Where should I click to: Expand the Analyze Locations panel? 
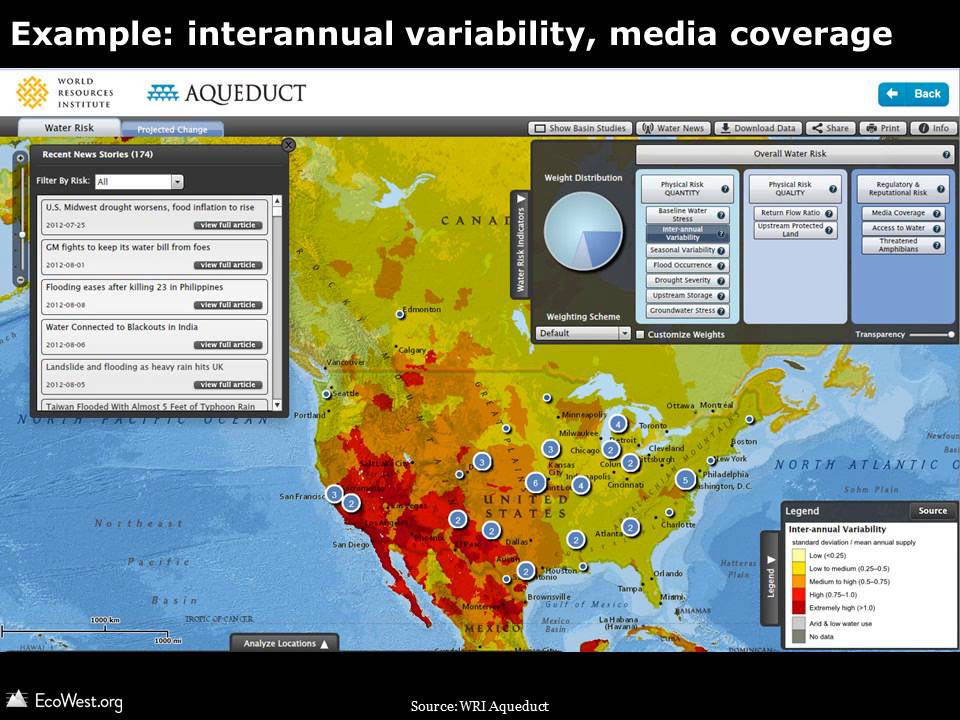coord(285,643)
